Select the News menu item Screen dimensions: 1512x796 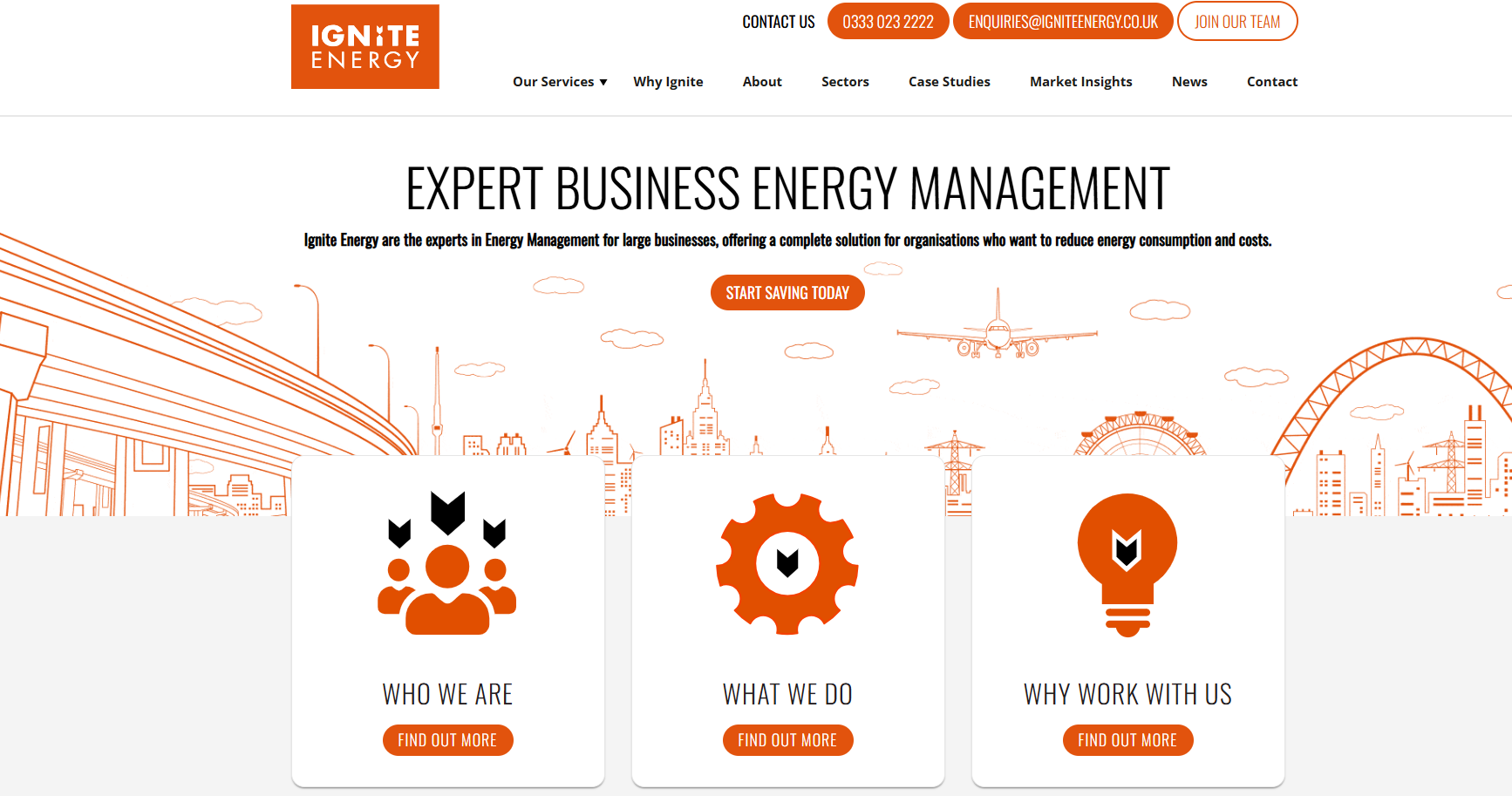(1189, 82)
